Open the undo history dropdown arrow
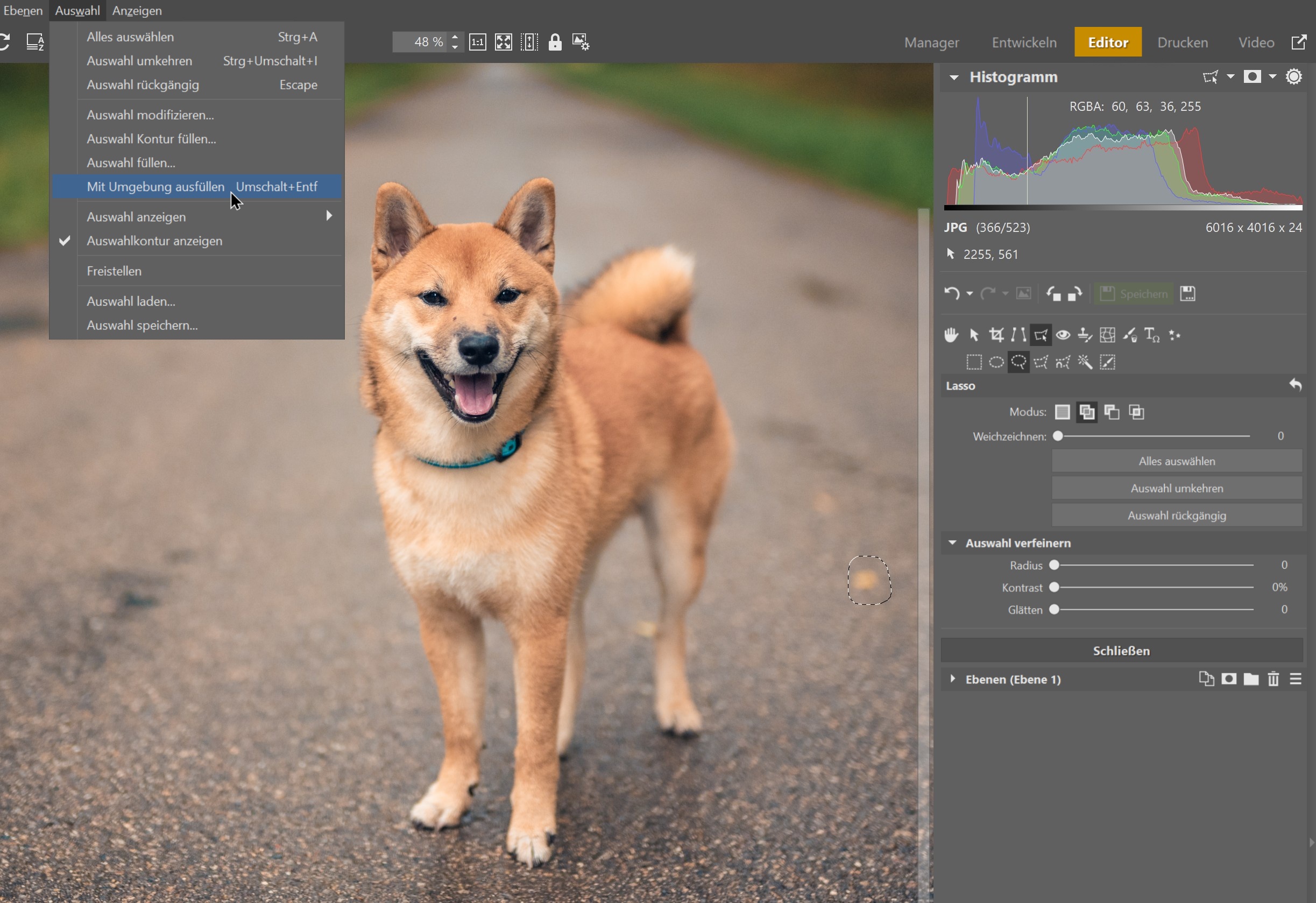1316x903 pixels. click(970, 293)
